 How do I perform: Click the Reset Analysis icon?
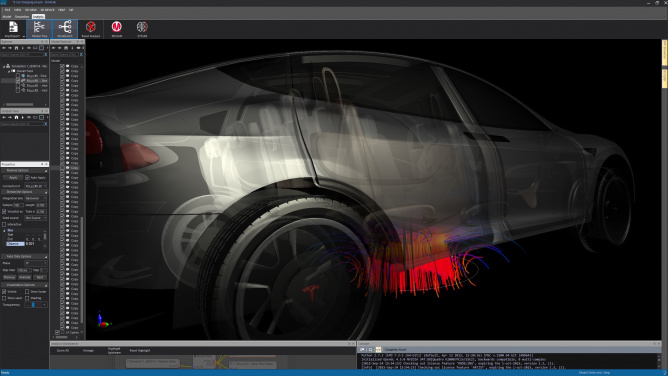pyautogui.click(x=90, y=29)
